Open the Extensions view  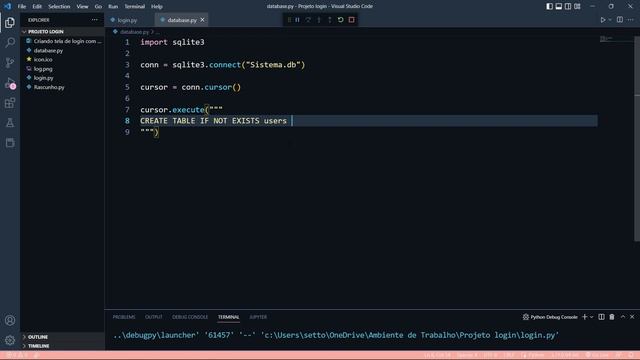tap(10, 103)
